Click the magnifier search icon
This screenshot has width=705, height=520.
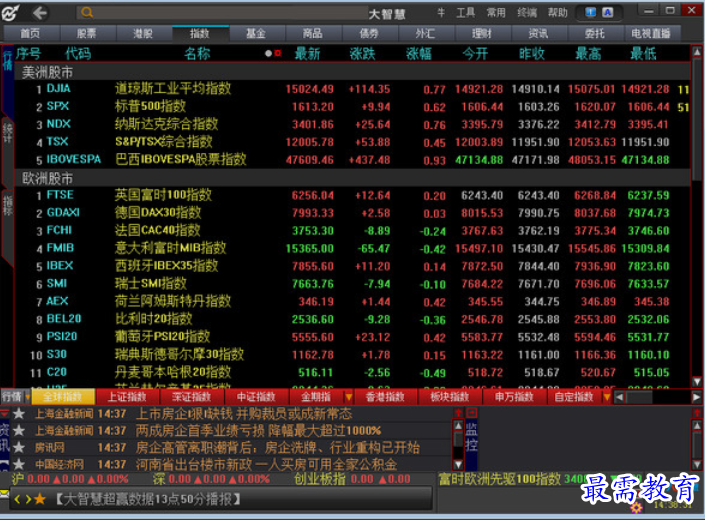click(87, 13)
